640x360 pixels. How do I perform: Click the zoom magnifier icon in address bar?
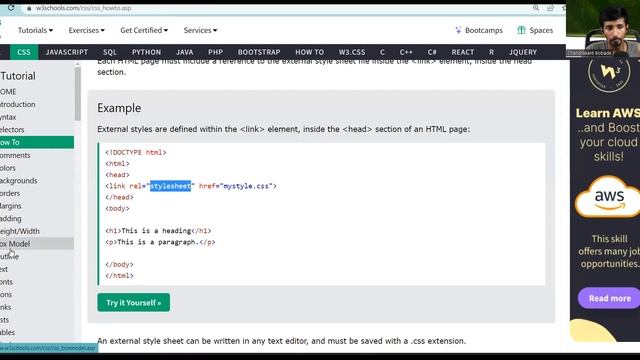click(536, 8)
